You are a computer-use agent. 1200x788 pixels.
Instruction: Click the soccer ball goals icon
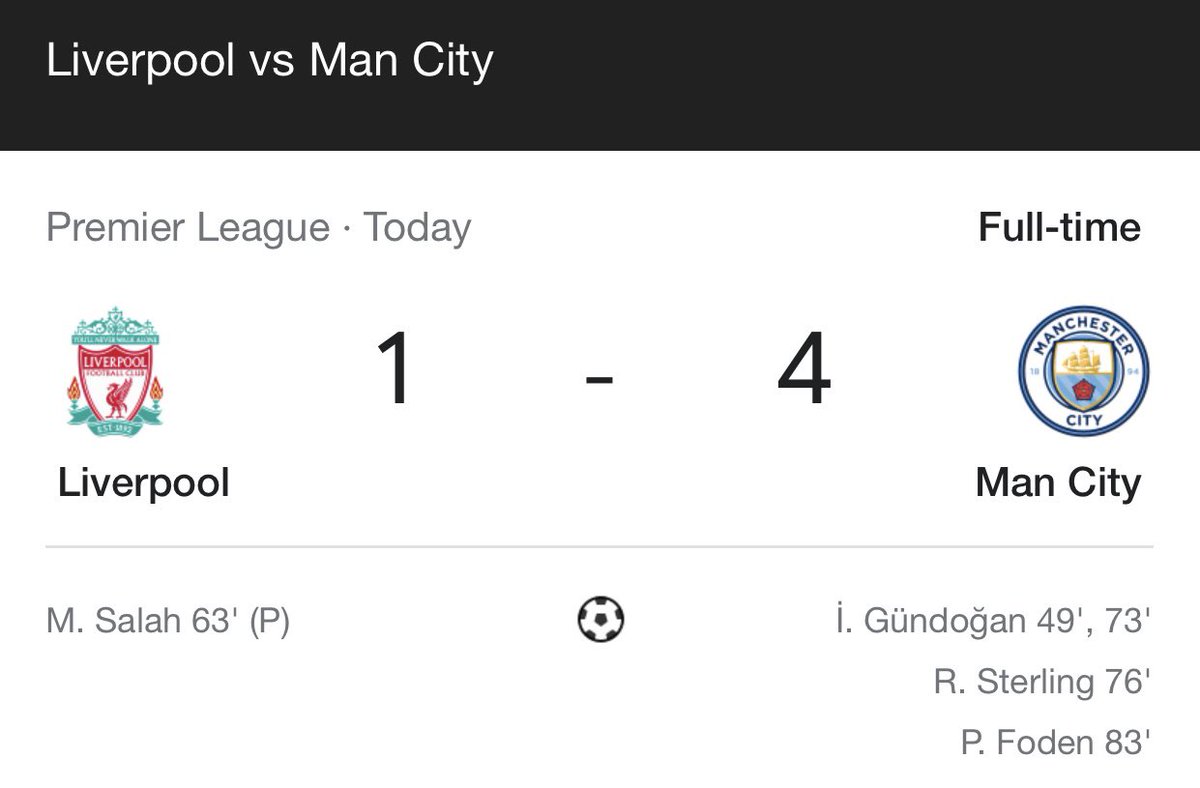[x=601, y=620]
